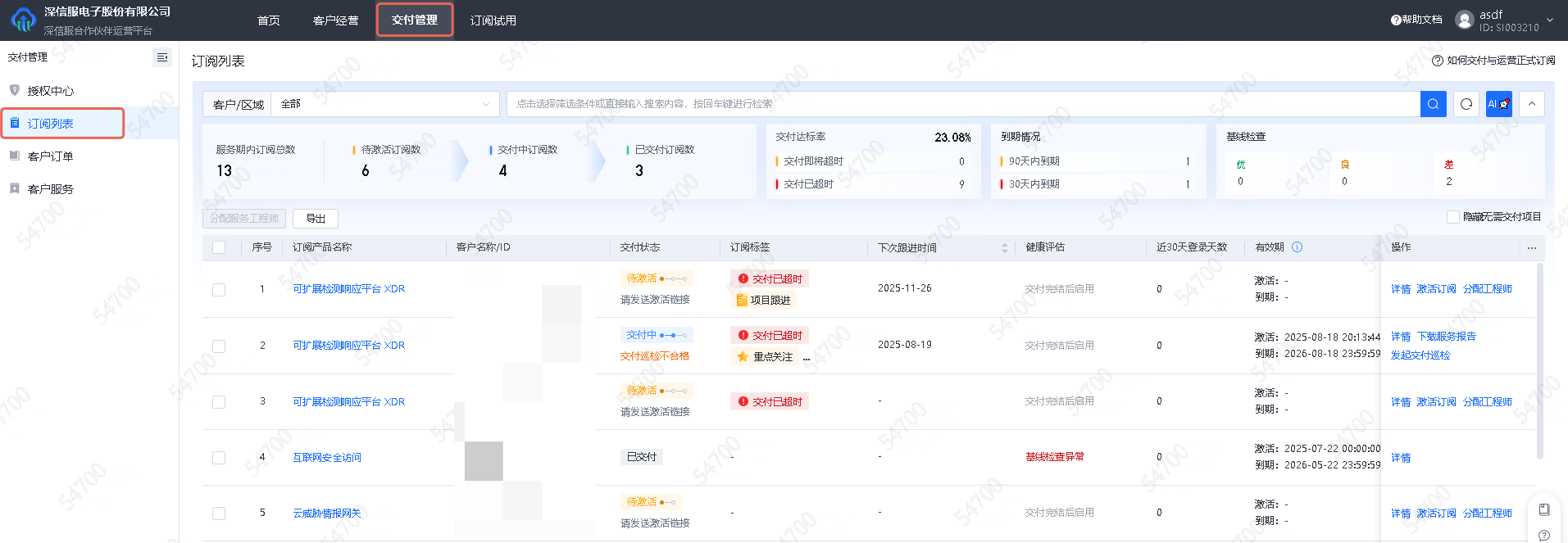Open the AI assistant icon button
The height and width of the screenshot is (543, 1568).
coord(1498,104)
